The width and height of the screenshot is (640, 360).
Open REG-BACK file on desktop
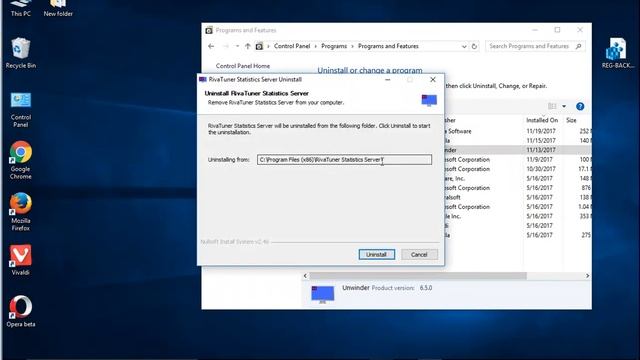point(618,53)
